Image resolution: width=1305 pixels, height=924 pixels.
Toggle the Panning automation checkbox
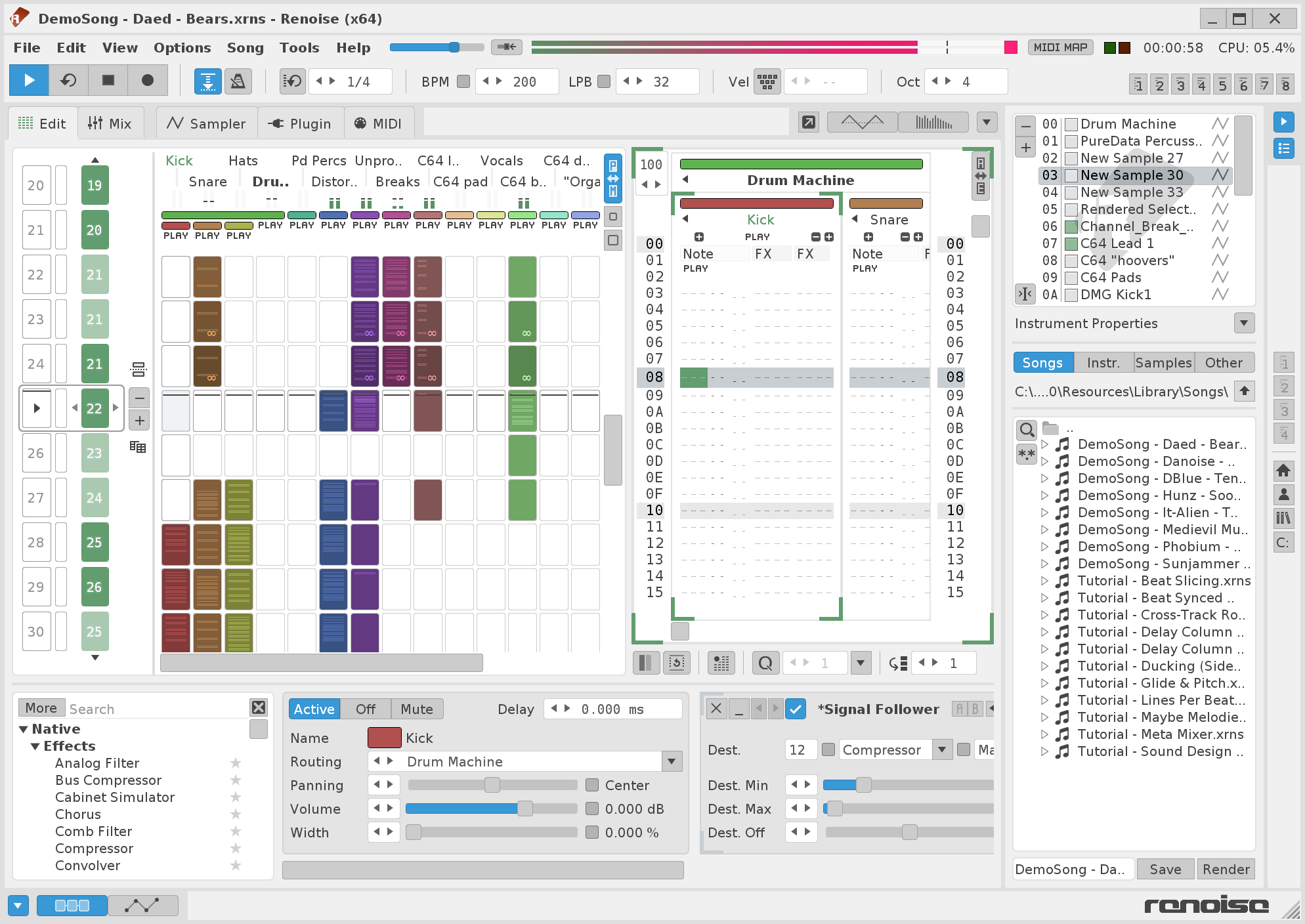click(592, 785)
